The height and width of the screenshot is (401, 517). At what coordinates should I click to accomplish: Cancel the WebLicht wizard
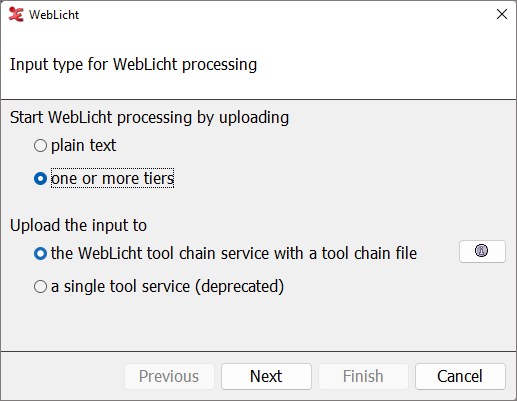pyautogui.click(x=460, y=376)
